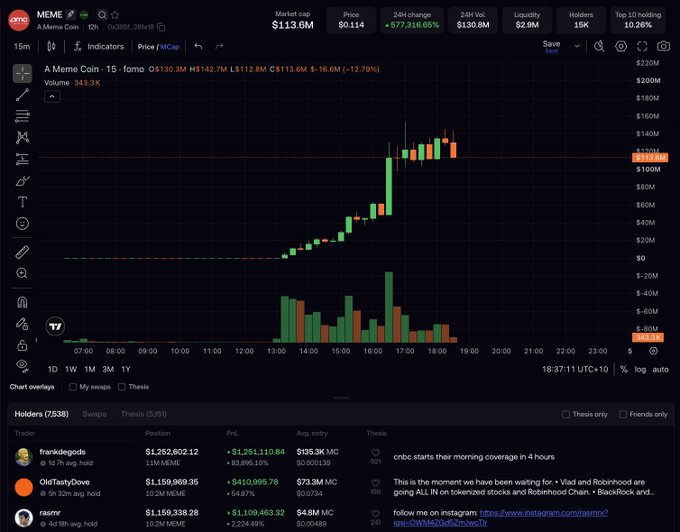The width and height of the screenshot is (680, 532).
Task: Change the 15m chart interval
Action: [x=22, y=46]
